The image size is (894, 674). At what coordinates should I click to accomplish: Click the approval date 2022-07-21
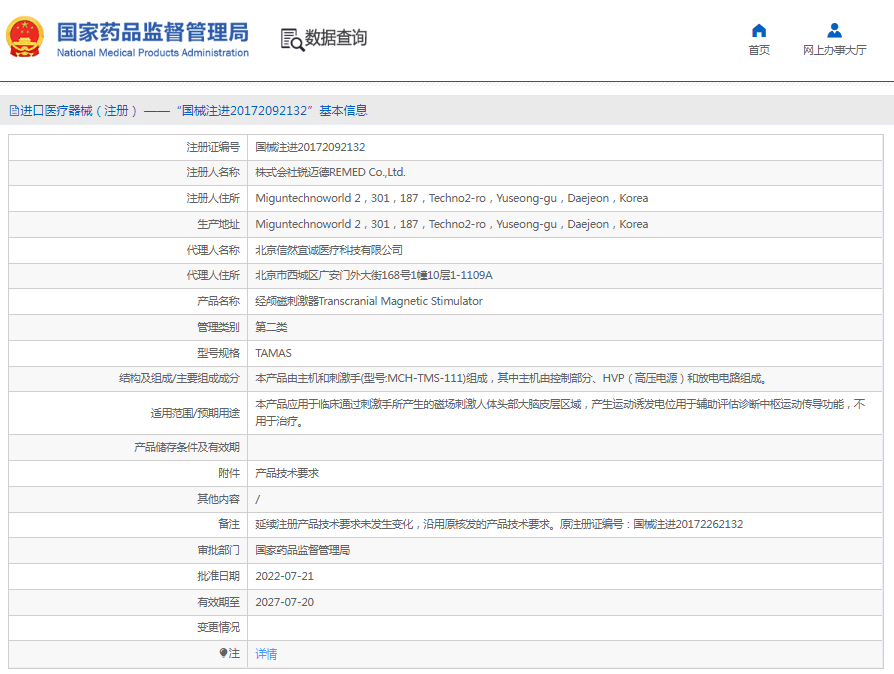(x=284, y=576)
